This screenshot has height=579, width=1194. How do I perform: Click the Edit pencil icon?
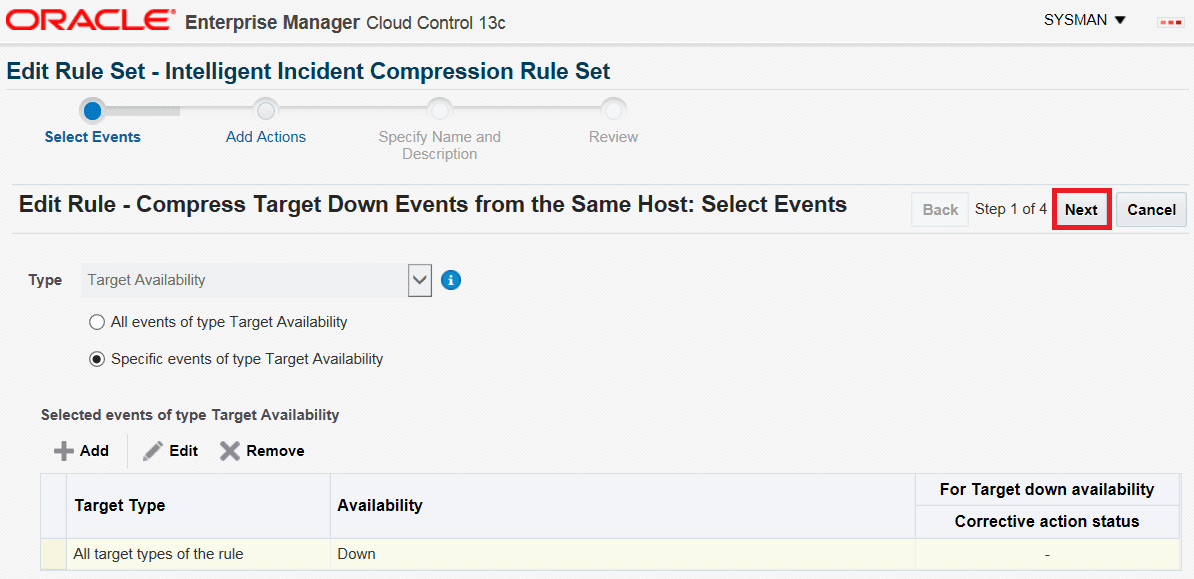tap(153, 451)
